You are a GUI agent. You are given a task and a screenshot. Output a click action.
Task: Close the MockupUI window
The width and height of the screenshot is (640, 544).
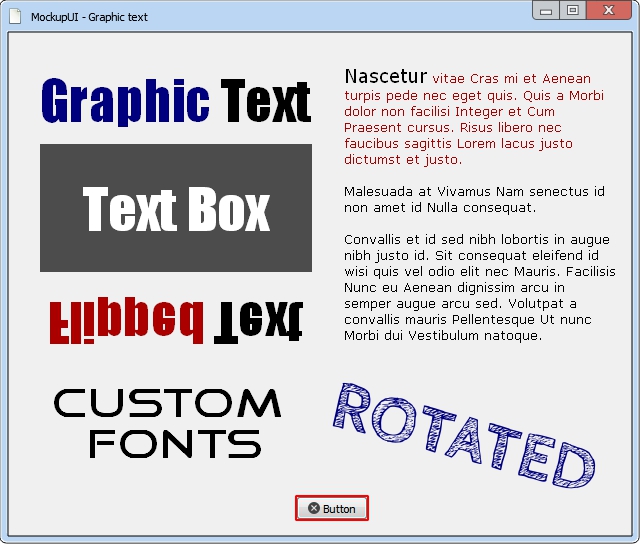pos(609,11)
